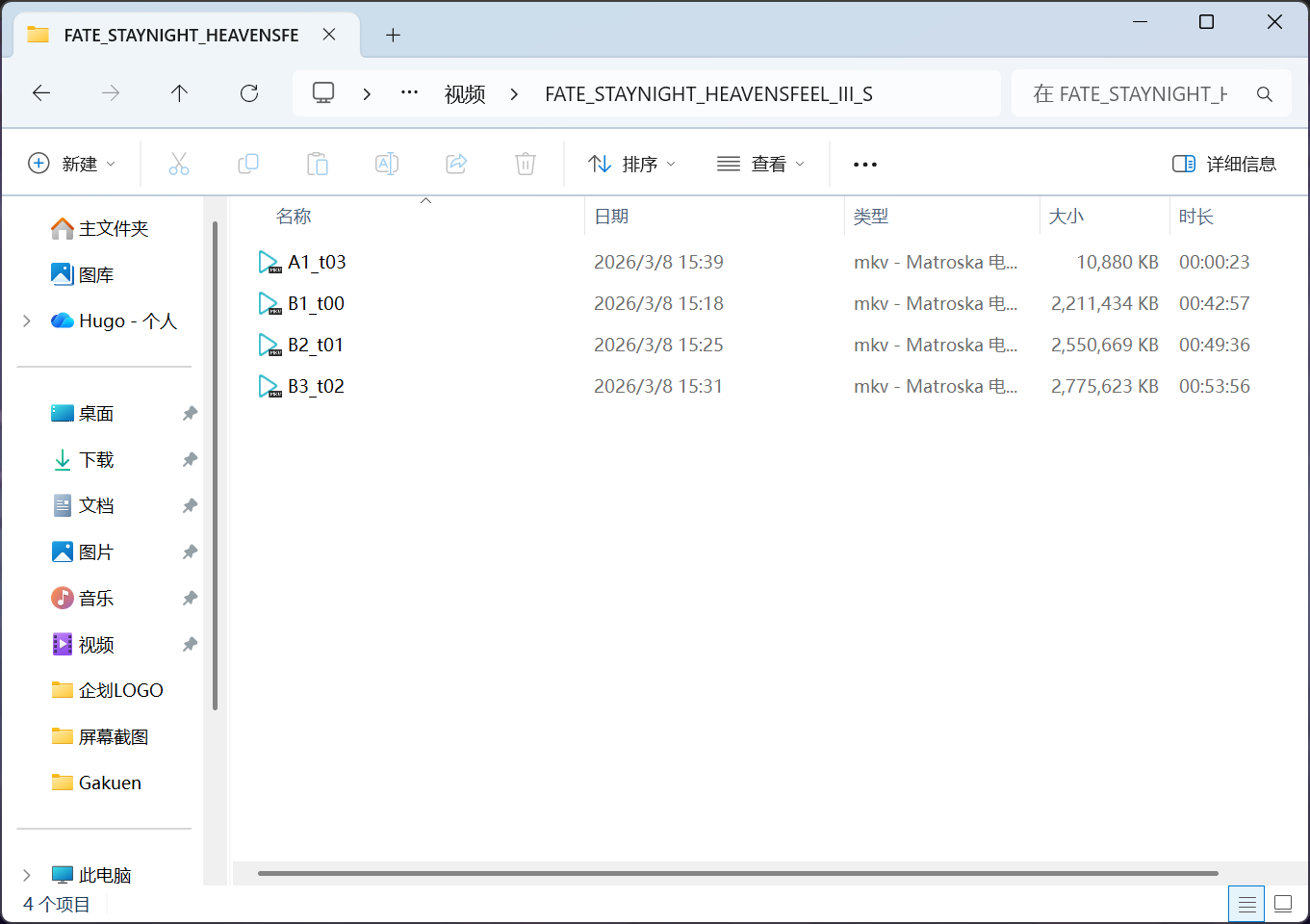Open Hugo - 个人 OneDrive in sidebar
Image resolution: width=1310 pixels, height=924 pixels.
point(115,321)
